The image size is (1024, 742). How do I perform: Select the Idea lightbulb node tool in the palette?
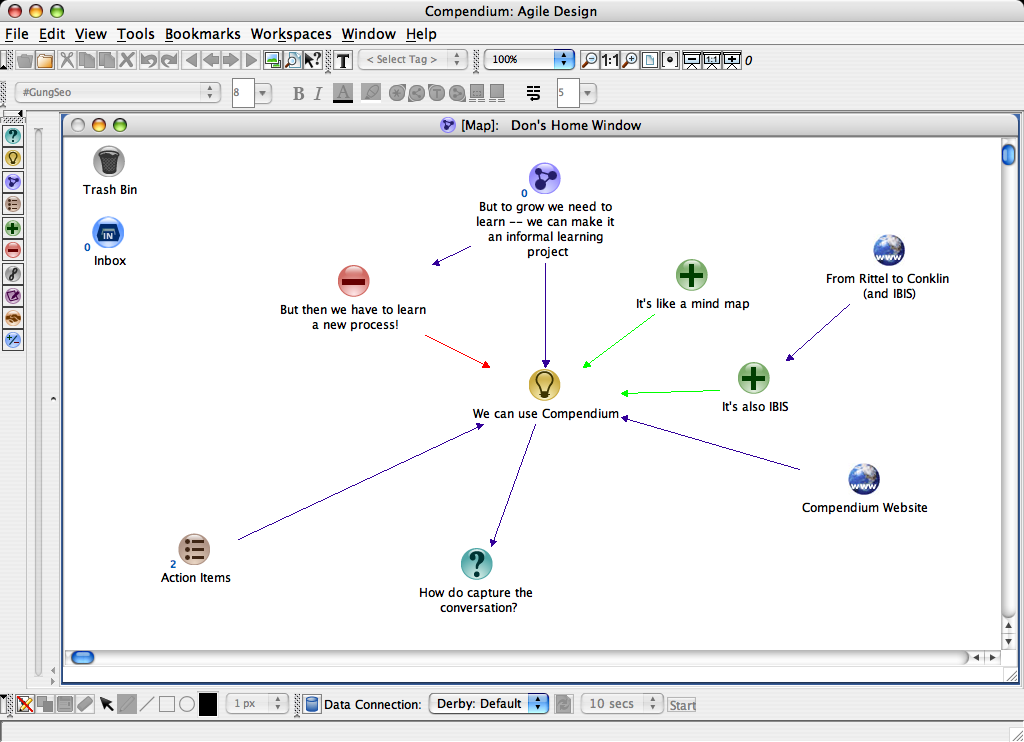pyautogui.click(x=12, y=159)
